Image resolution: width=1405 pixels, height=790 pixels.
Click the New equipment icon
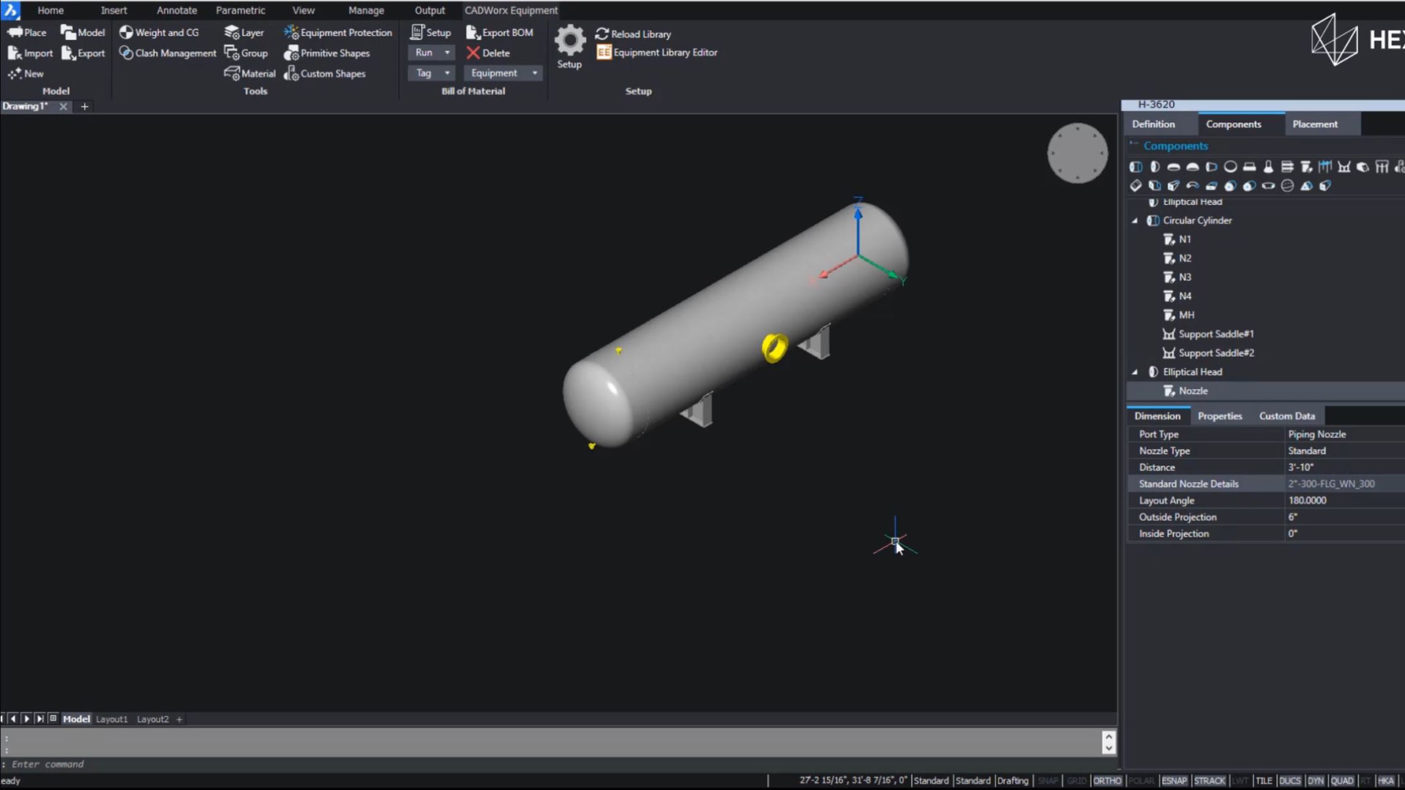tap(15, 74)
